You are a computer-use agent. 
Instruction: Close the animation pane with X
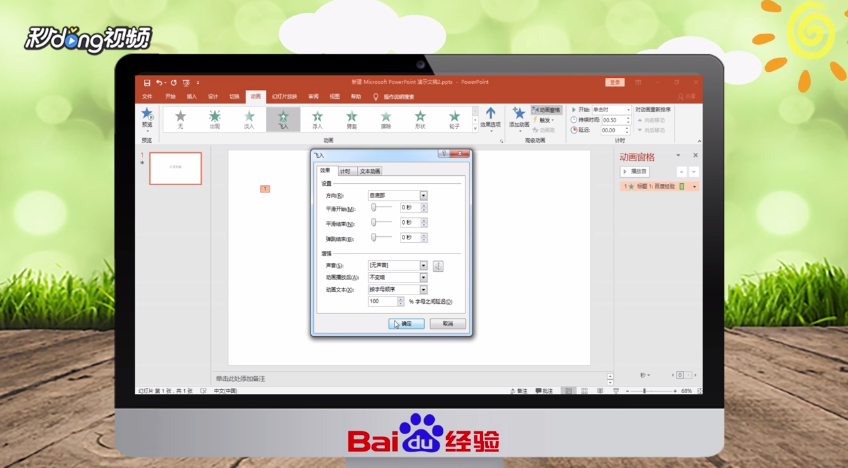pos(695,156)
